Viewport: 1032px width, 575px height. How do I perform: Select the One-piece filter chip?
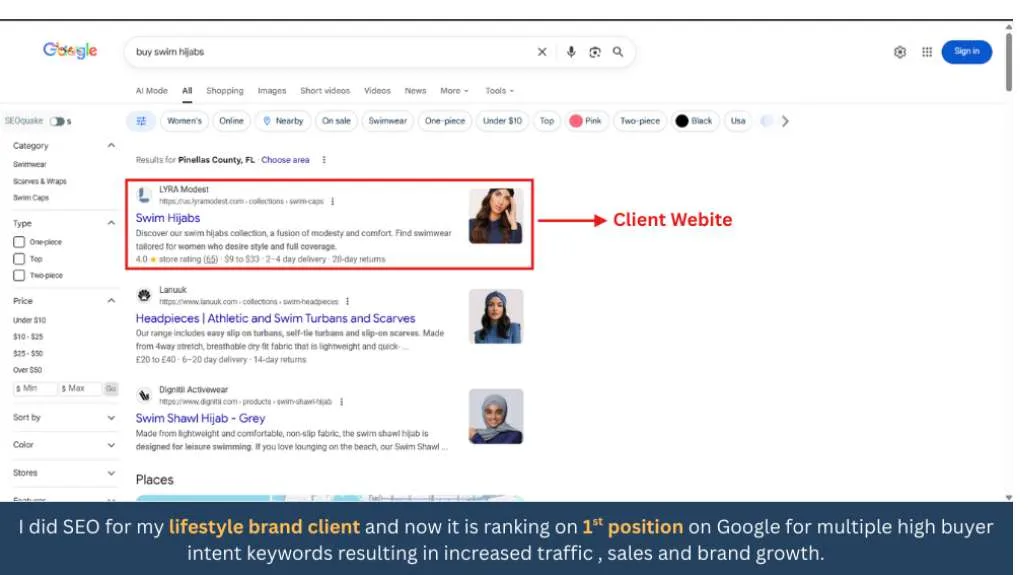coord(445,121)
